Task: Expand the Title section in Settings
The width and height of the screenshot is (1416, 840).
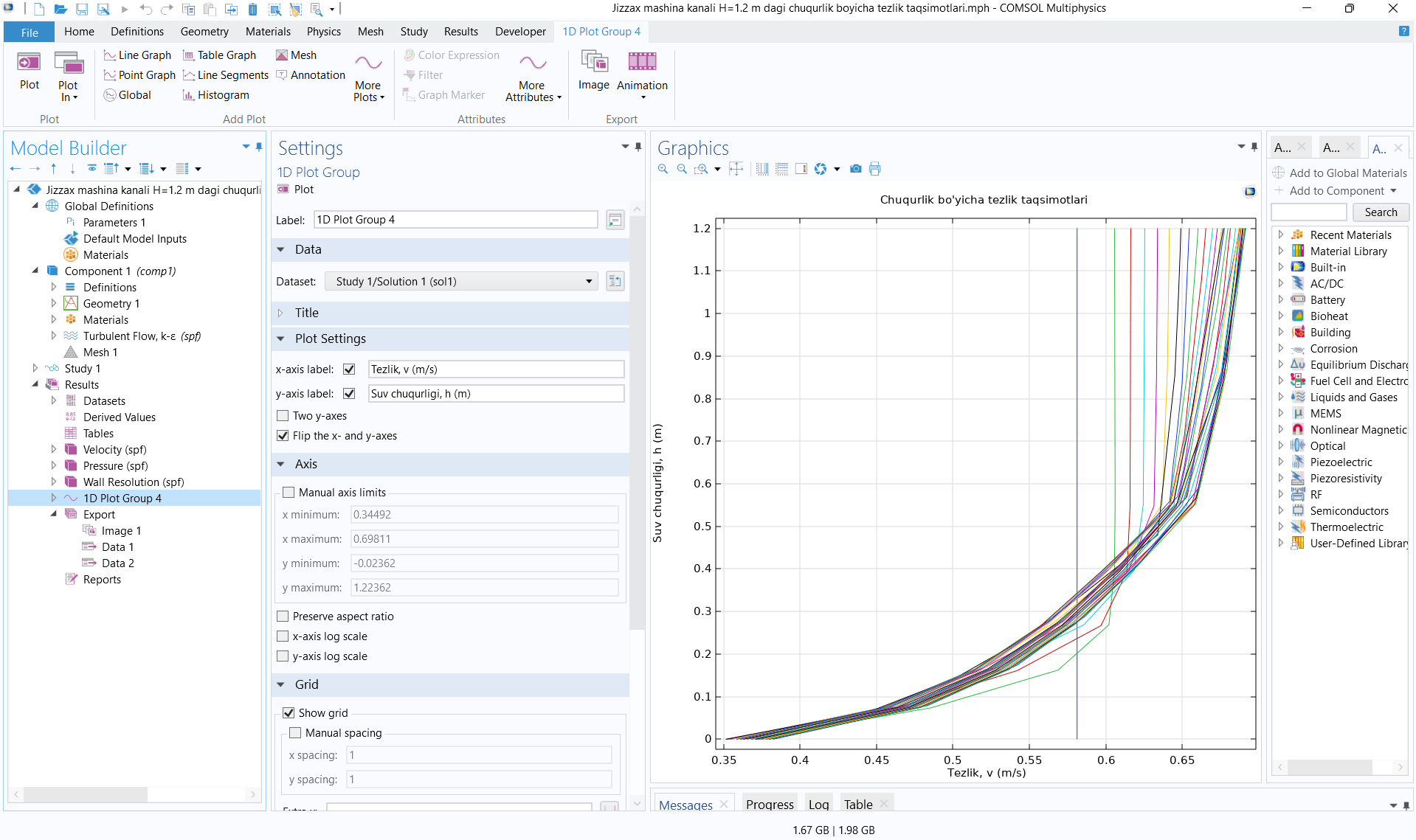Action: pos(280,313)
